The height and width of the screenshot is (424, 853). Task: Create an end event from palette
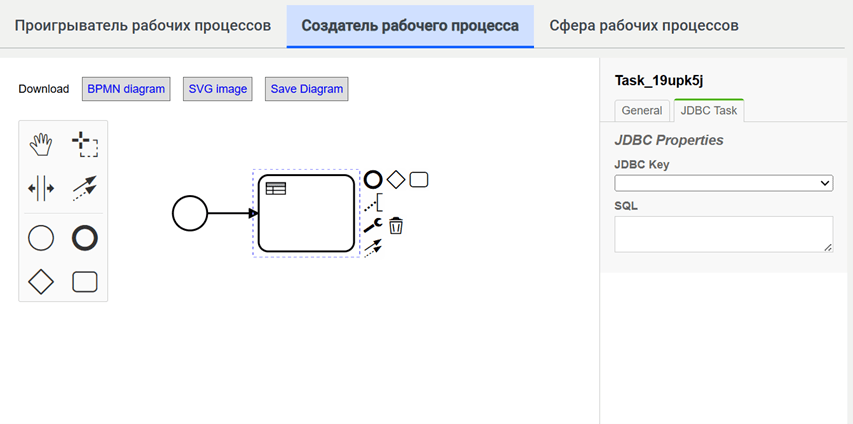click(x=85, y=238)
